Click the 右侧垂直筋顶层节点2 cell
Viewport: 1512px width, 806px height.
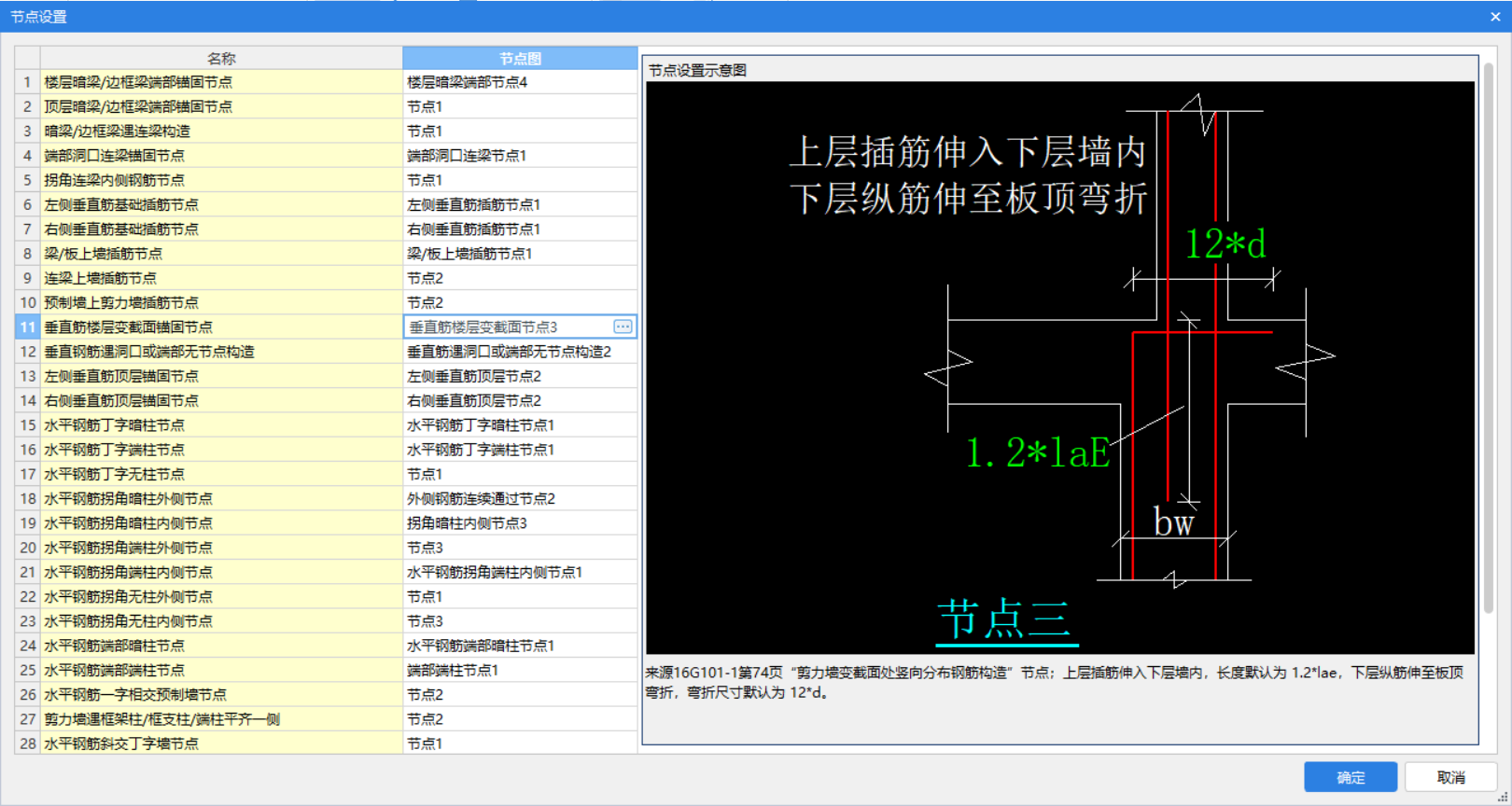tap(520, 400)
